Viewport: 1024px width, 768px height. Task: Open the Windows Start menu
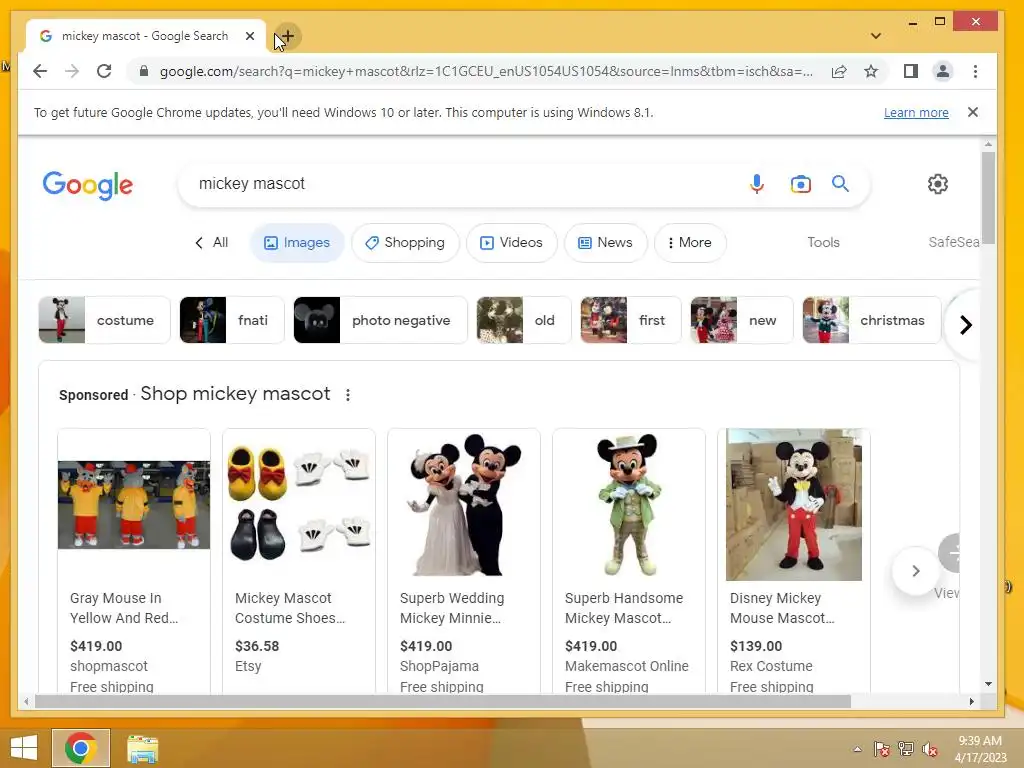24,748
